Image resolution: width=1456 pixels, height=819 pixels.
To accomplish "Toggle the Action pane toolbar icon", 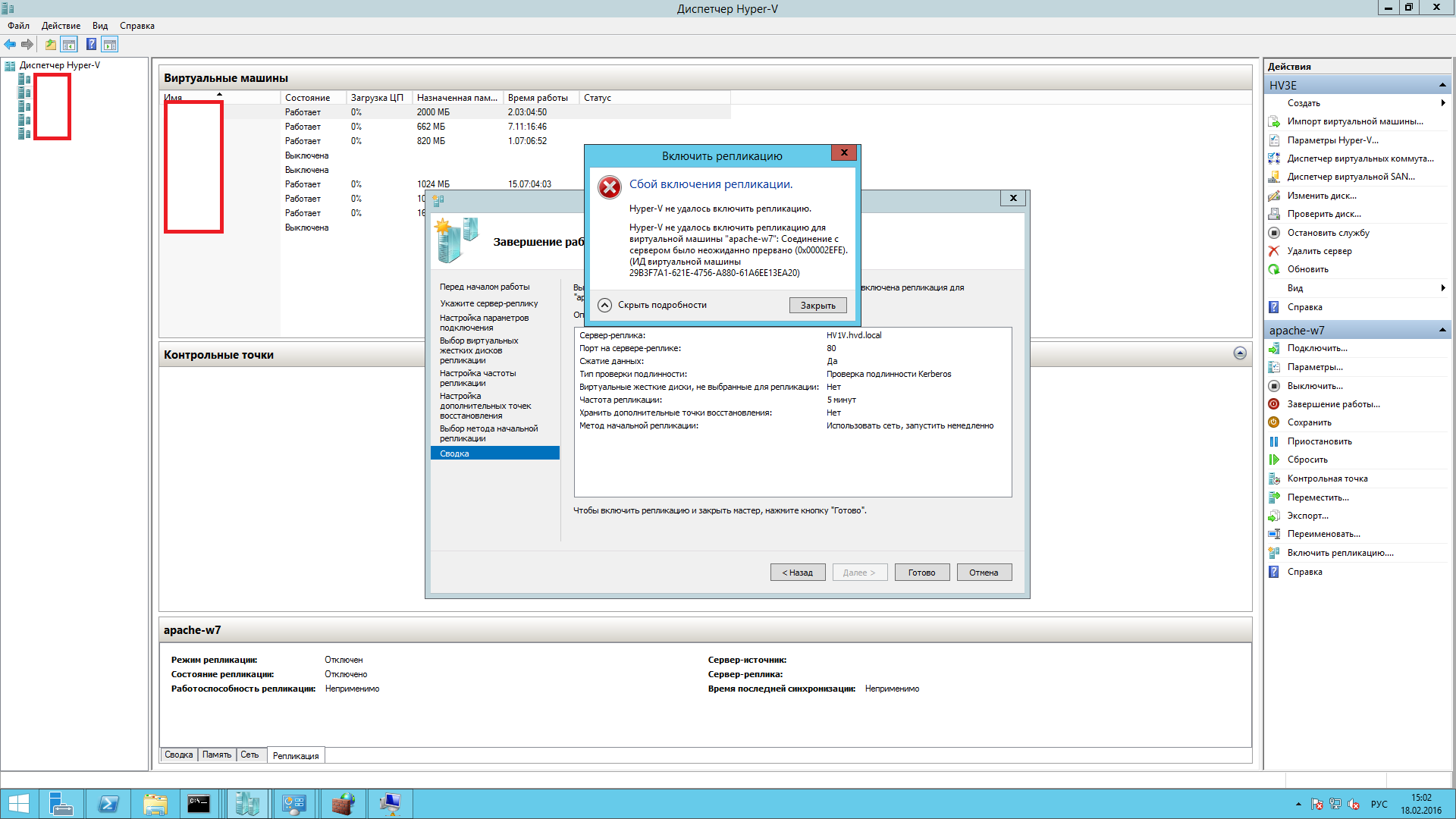I will click(110, 45).
